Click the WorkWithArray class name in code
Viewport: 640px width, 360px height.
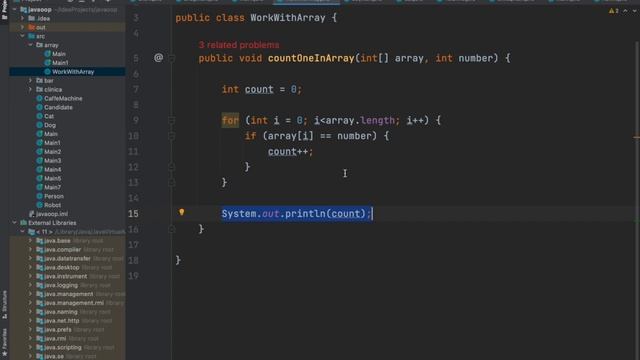[x=288, y=18]
